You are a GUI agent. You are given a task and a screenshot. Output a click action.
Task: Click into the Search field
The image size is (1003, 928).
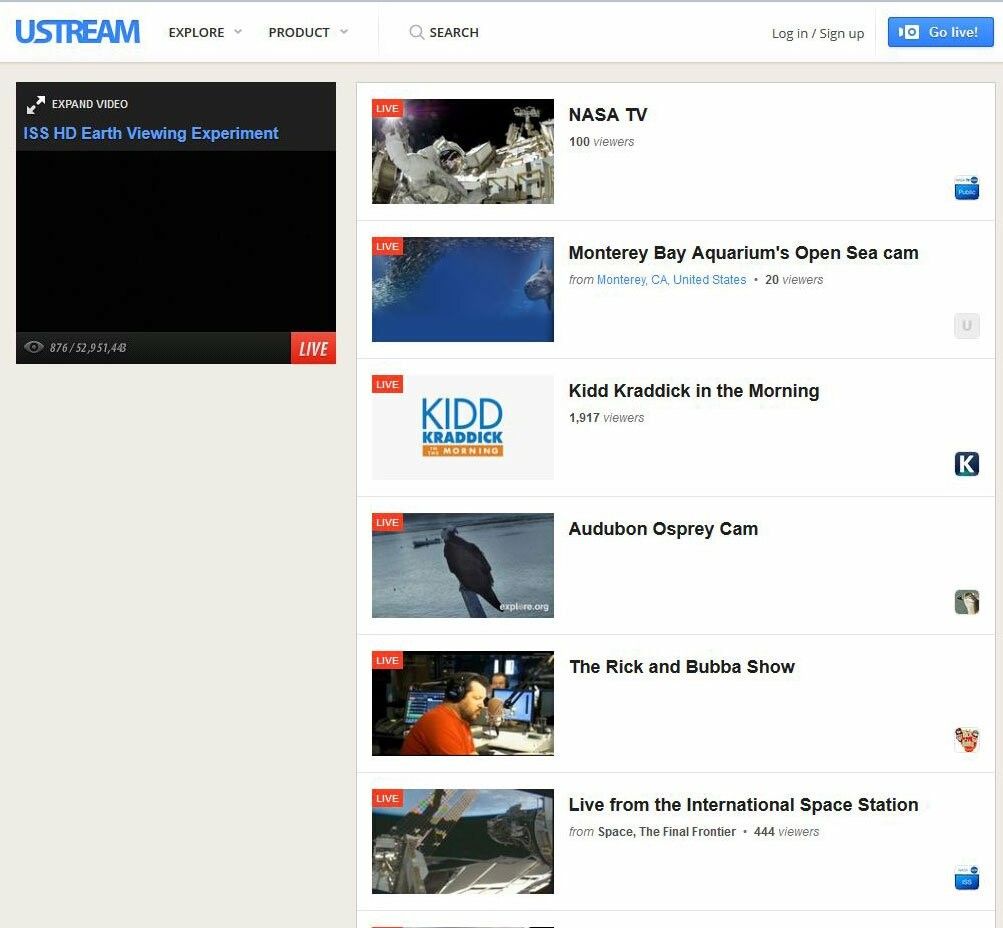[454, 33]
